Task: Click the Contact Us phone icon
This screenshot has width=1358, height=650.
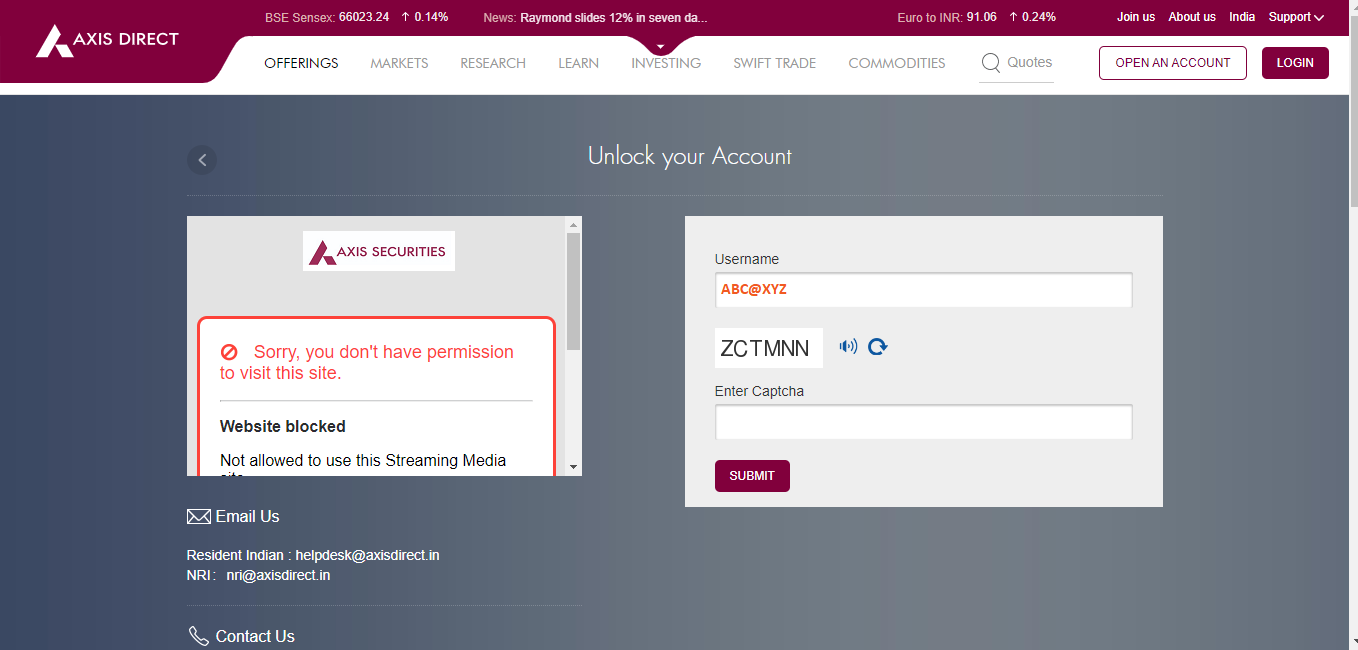Action: pyautogui.click(x=198, y=636)
